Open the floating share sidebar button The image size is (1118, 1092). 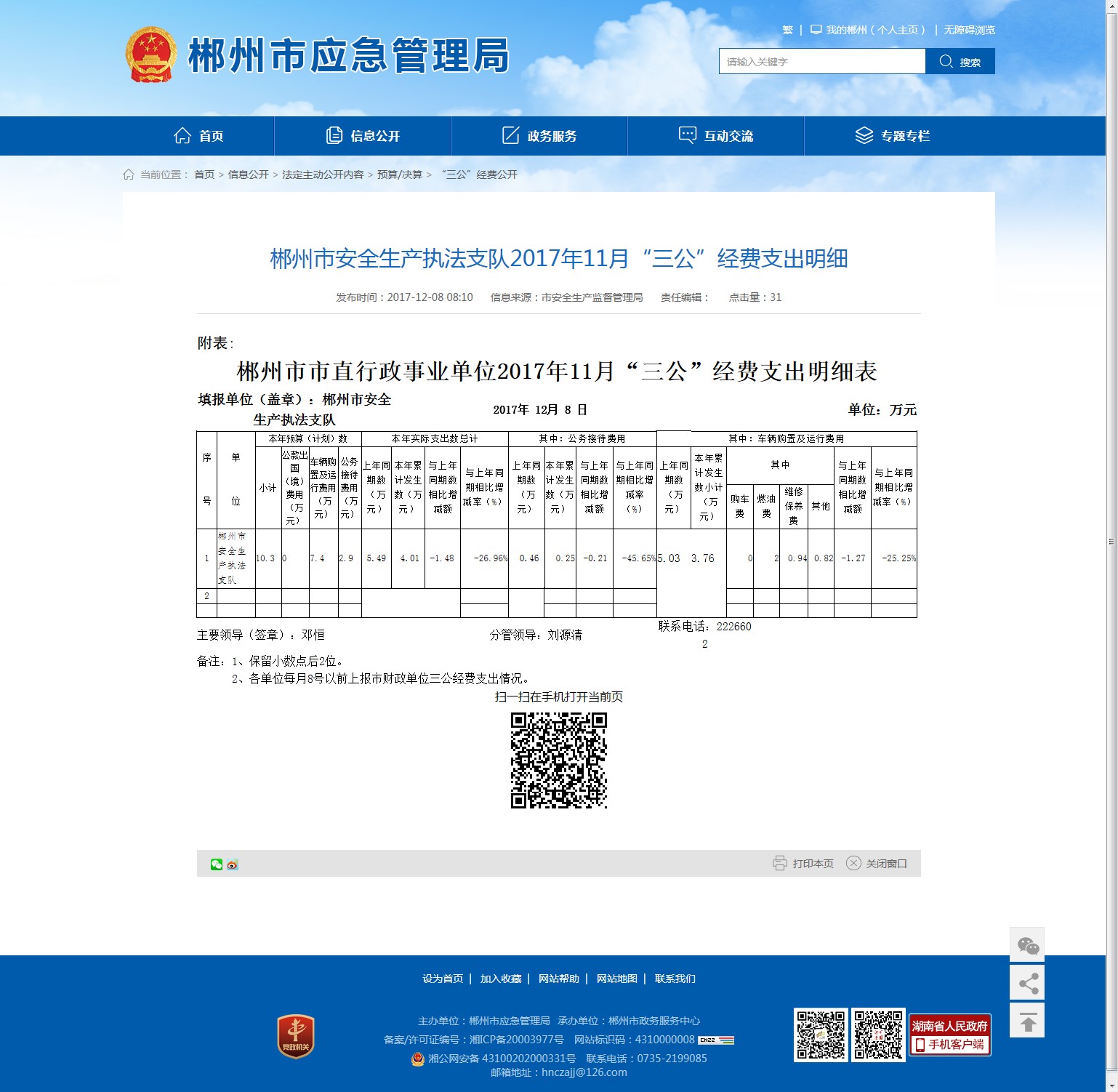[x=1027, y=984]
